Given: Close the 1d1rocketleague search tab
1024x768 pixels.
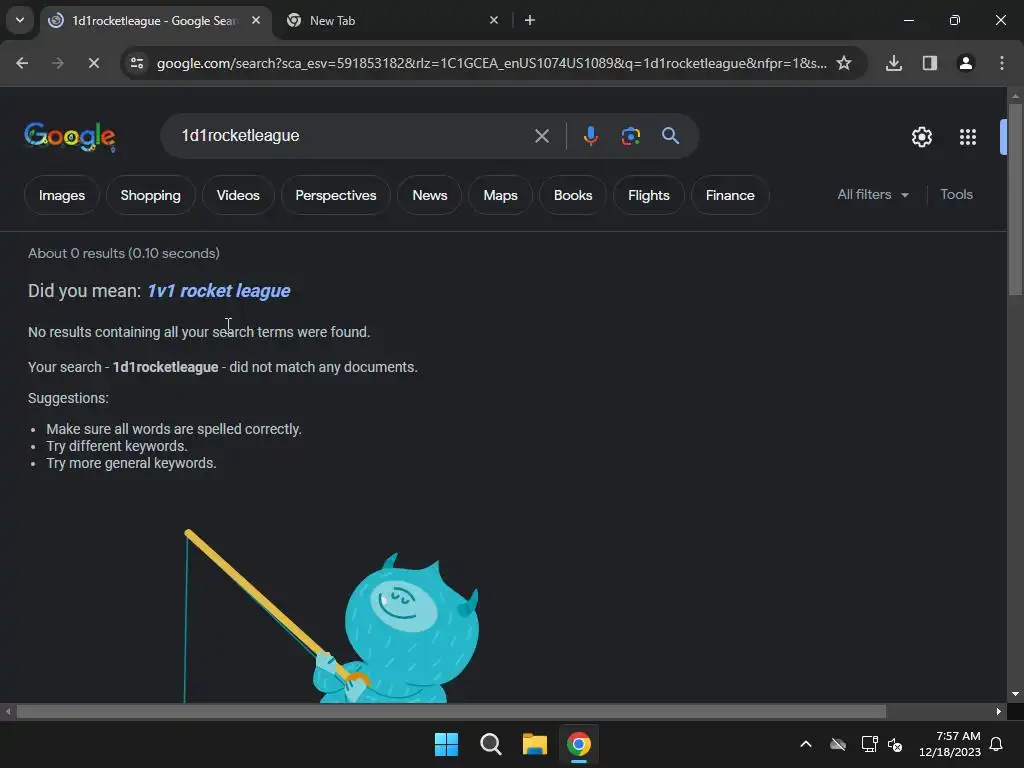Looking at the screenshot, I should tap(256, 20).
